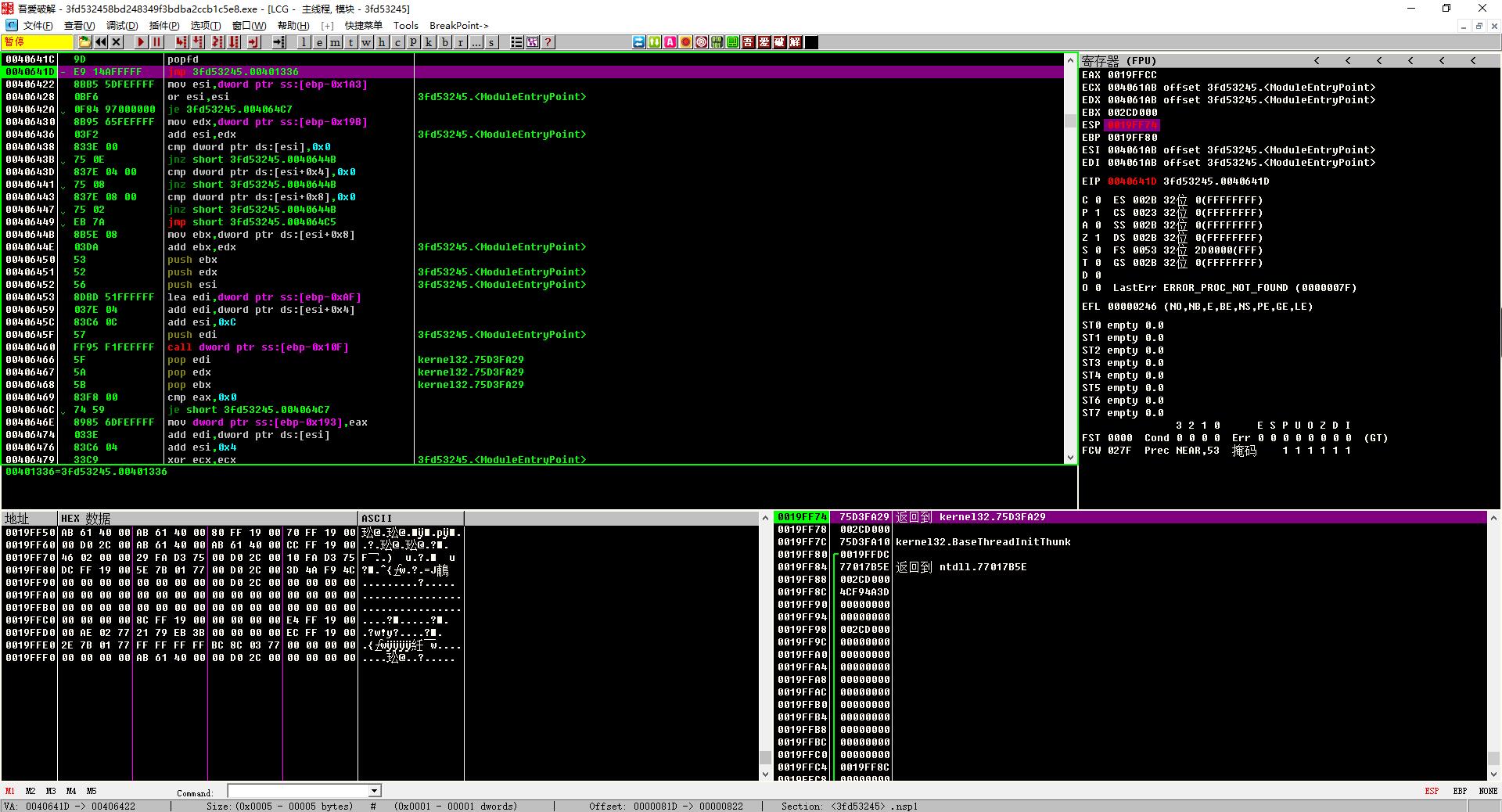This screenshot has height=812, width=1502.
Task: Click the ASCII column header in dump
Action: coord(411,518)
